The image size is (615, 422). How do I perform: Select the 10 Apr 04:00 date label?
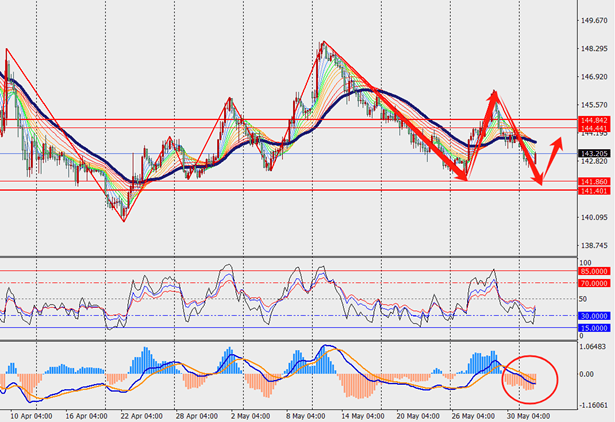29,414
